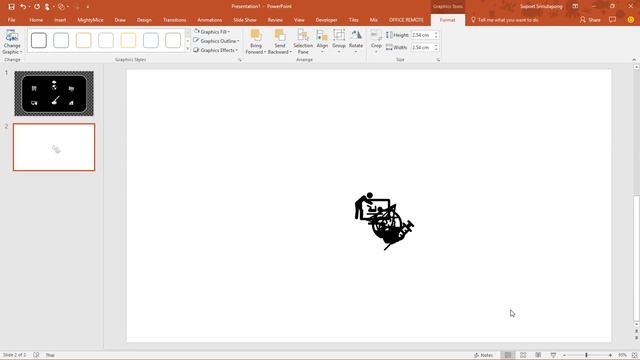Screen dimensions: 640x360
Task: Open the Insert tab
Action: [60, 20]
